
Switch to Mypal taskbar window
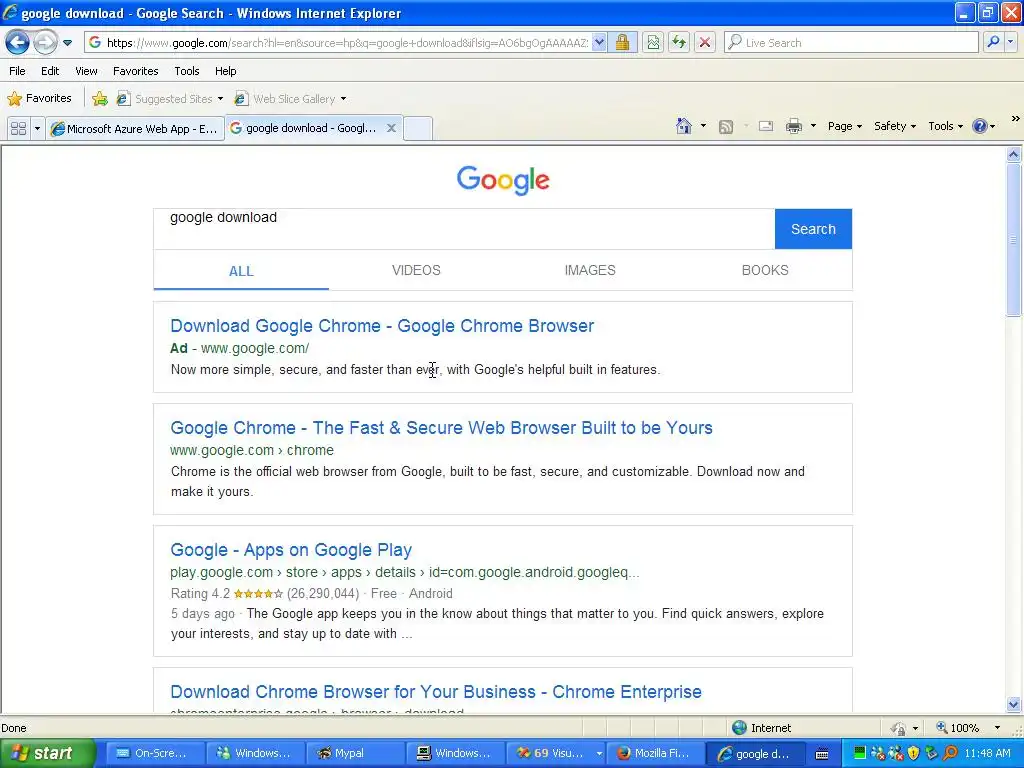(355, 753)
